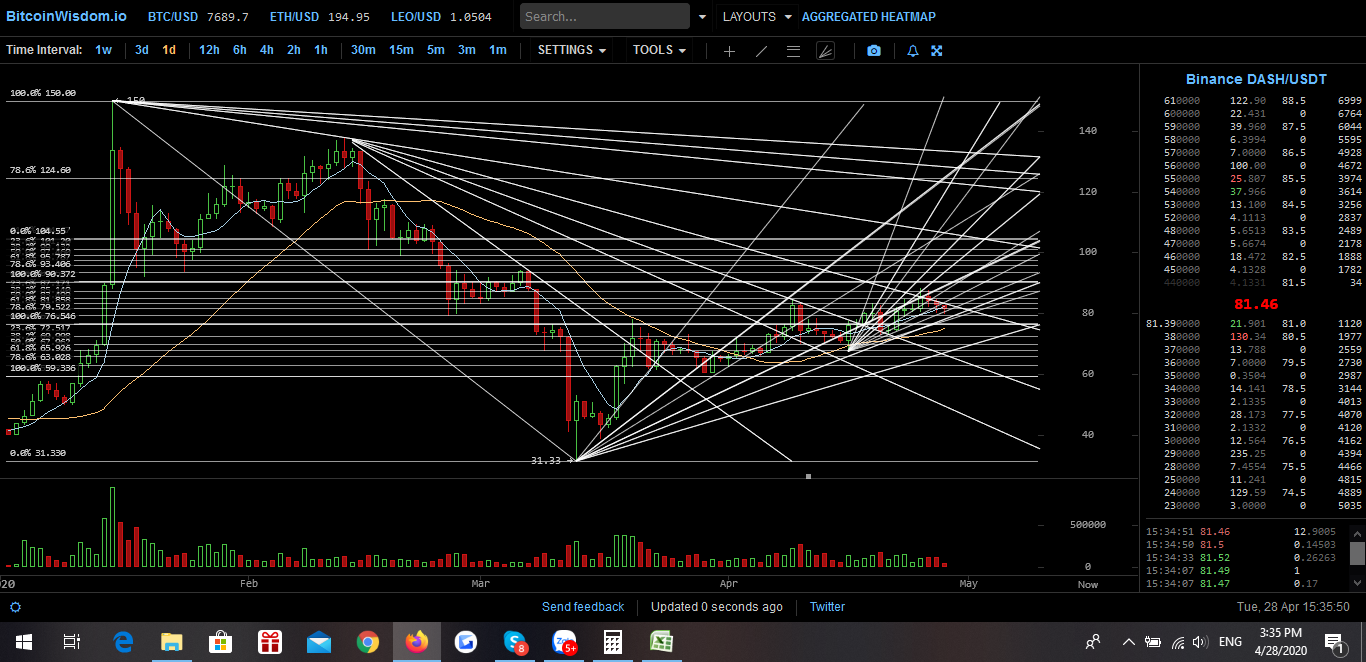Image resolution: width=1366 pixels, height=662 pixels.
Task: Open Zalo chat app from the taskbar
Action: (564, 642)
